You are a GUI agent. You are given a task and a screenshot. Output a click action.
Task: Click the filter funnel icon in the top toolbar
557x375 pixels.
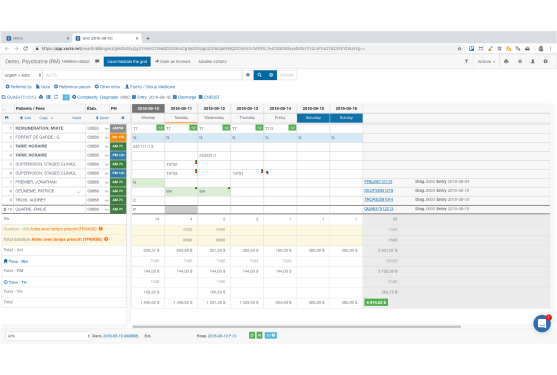pos(466,61)
